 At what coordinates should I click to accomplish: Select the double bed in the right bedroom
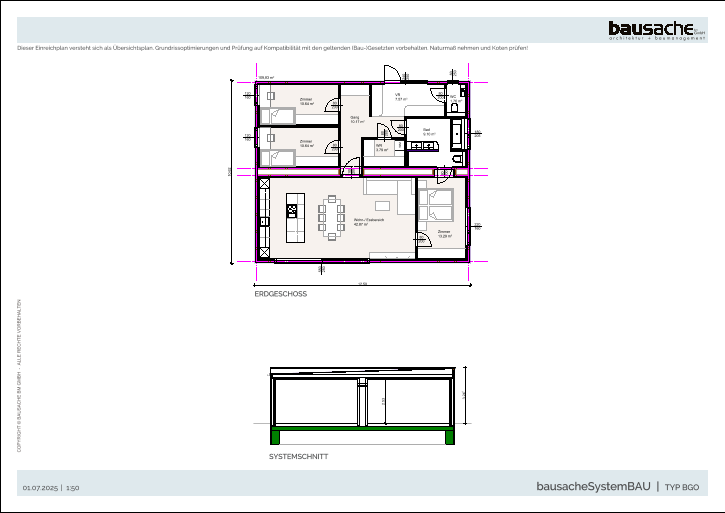coord(438,205)
